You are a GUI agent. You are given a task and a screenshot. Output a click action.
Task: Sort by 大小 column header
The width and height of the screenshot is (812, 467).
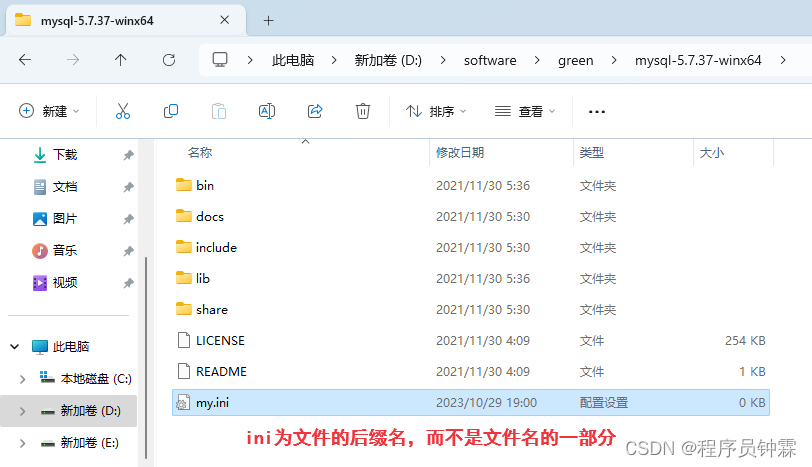click(712, 153)
